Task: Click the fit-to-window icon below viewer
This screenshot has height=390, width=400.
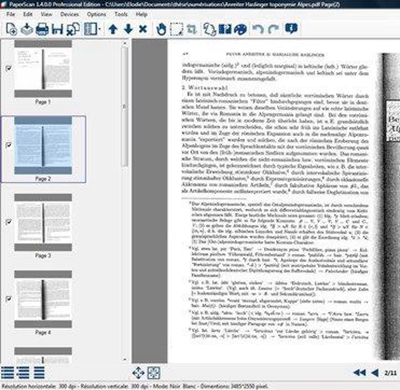Action: pos(154,373)
